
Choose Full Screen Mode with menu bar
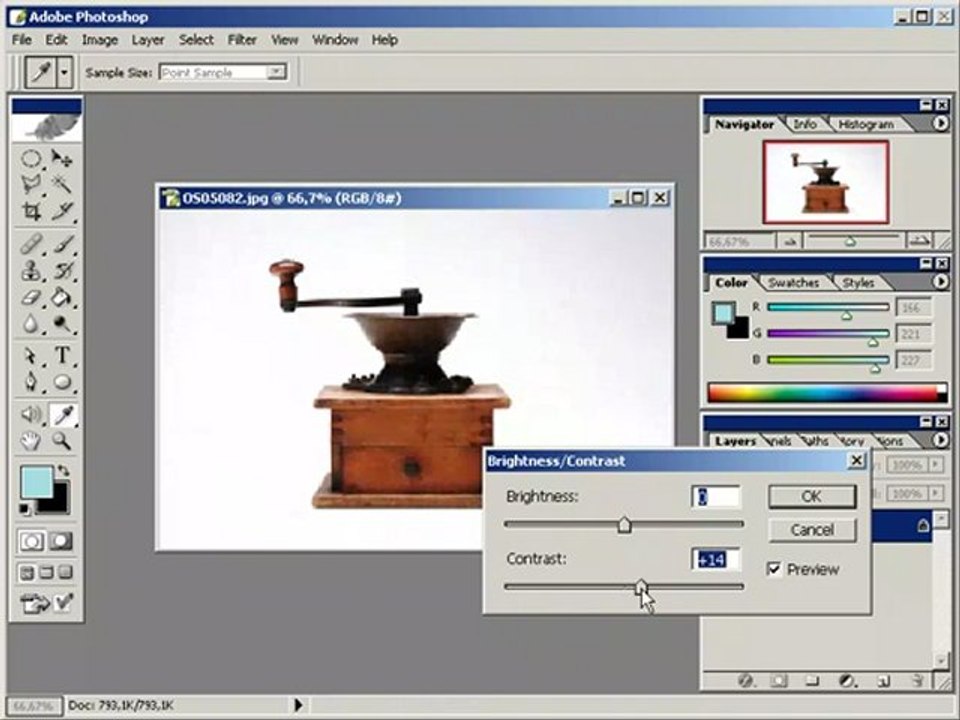coord(46,573)
